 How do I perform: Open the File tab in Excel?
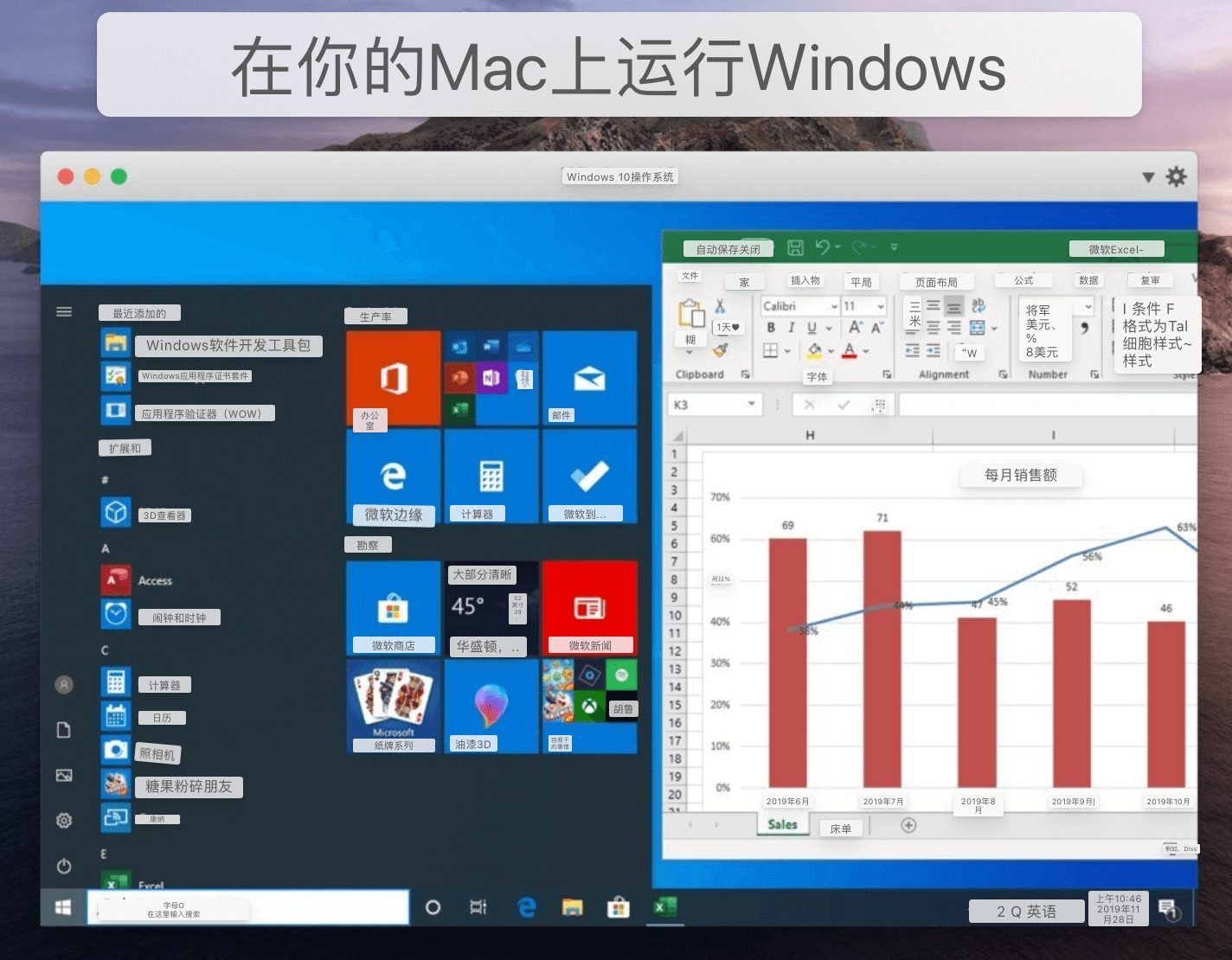tap(690, 277)
